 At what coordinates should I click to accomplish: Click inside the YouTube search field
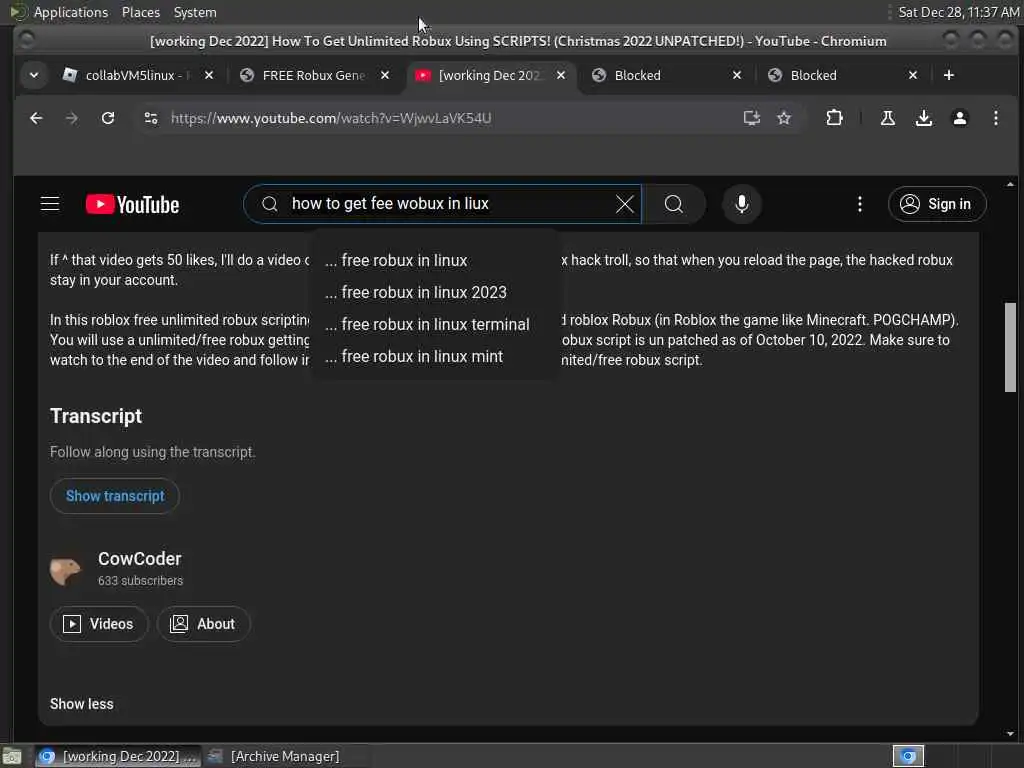pyautogui.click(x=444, y=204)
